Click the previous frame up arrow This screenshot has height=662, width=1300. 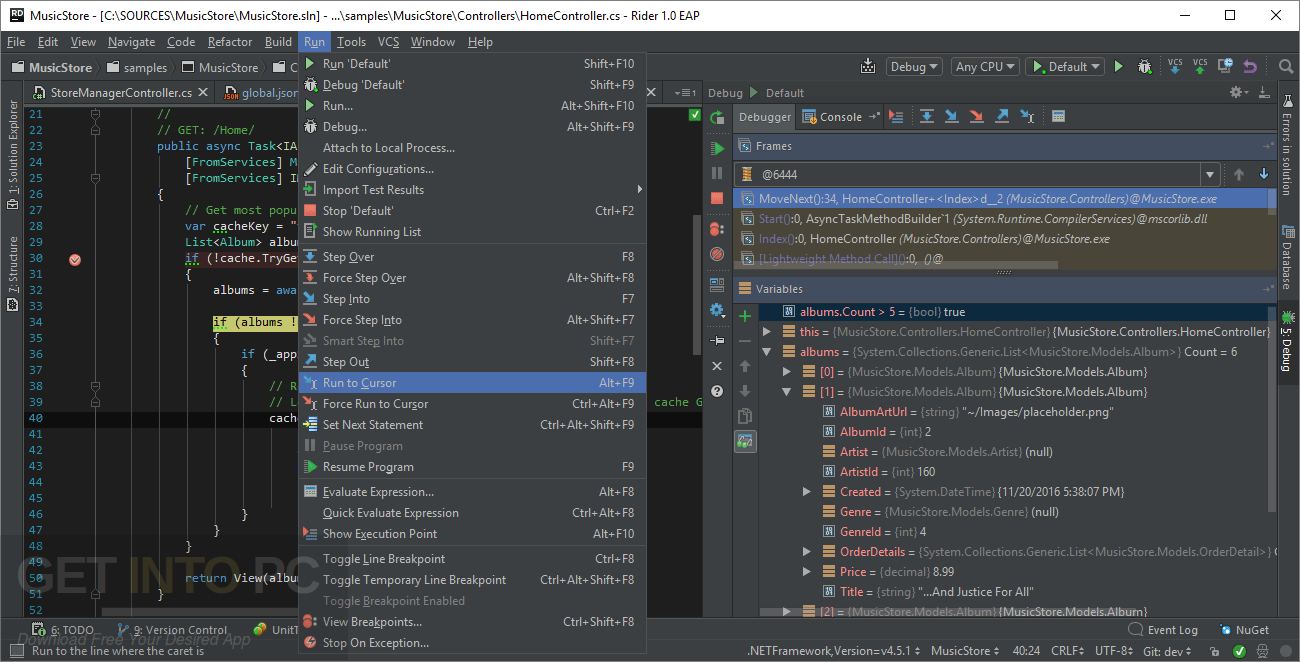(1239, 175)
